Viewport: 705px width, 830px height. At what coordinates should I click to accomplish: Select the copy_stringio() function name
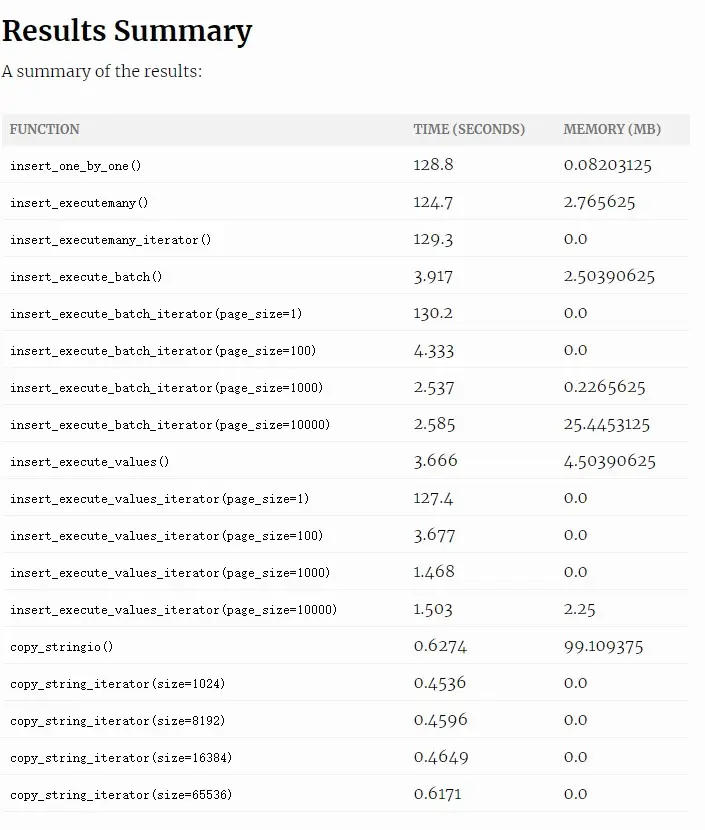(61, 647)
